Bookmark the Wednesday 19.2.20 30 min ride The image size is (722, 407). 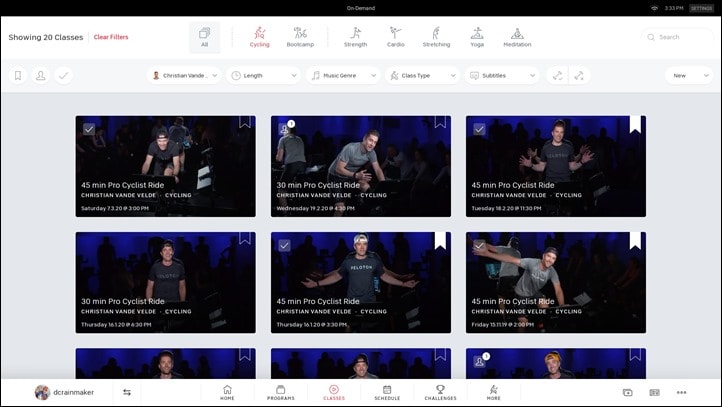pos(440,122)
